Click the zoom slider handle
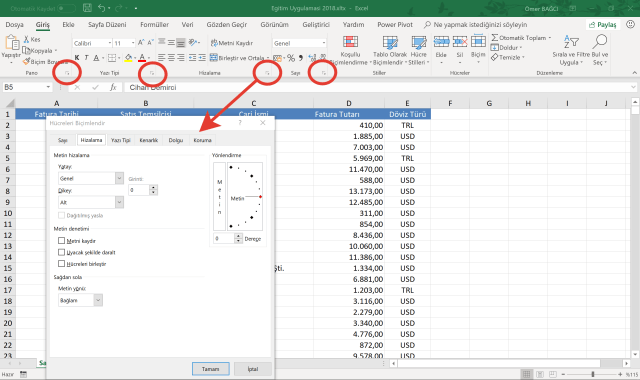 click(x=593, y=374)
